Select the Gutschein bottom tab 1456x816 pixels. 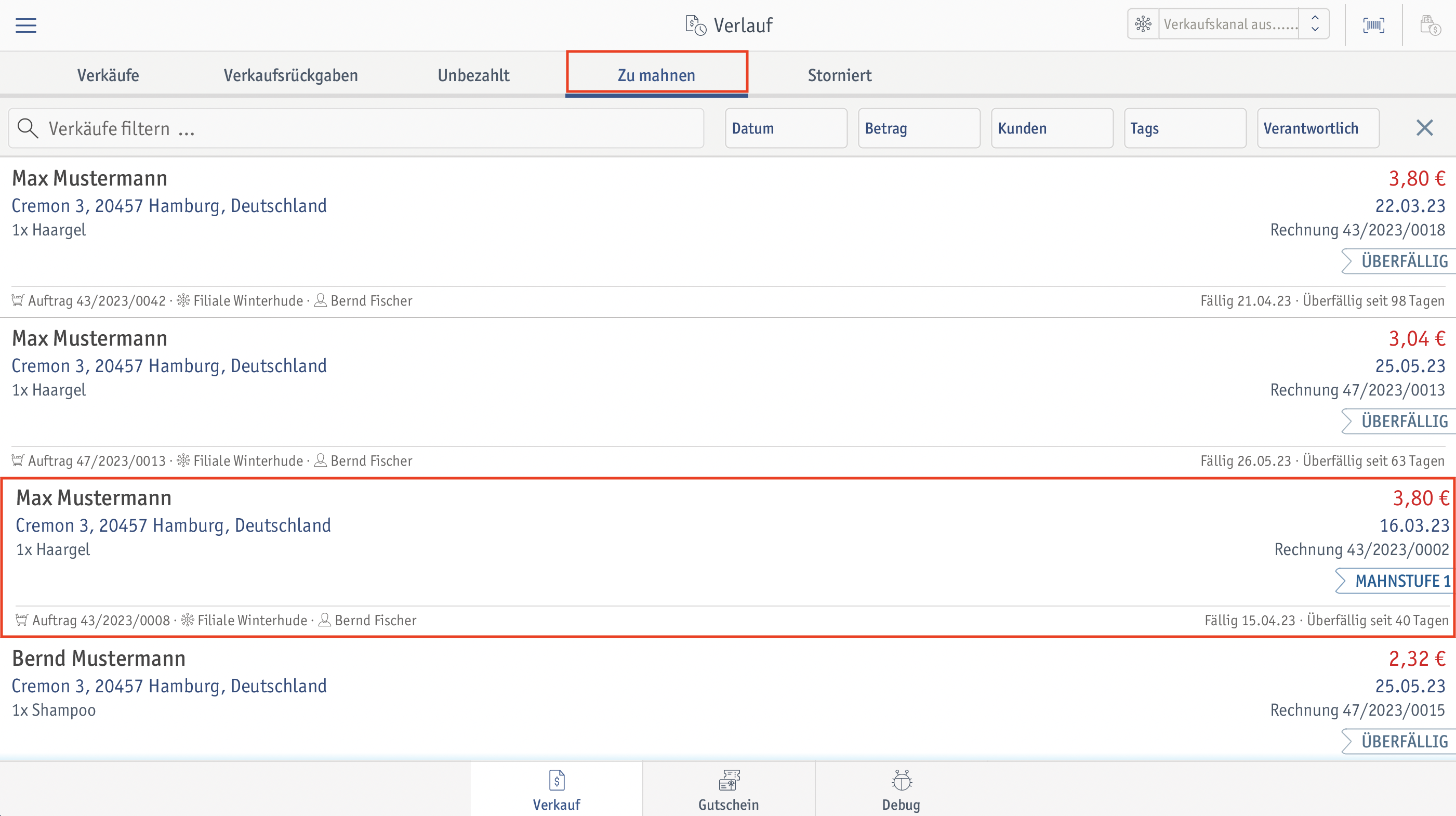tap(729, 789)
